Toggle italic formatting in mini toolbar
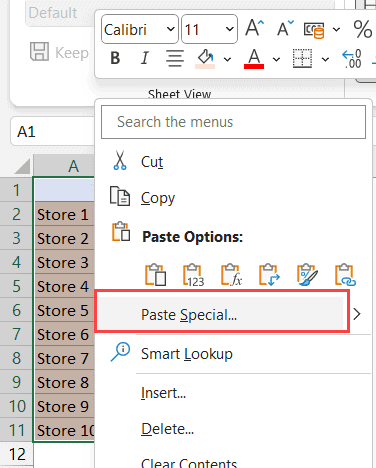The height and width of the screenshot is (468, 376). coord(144,58)
